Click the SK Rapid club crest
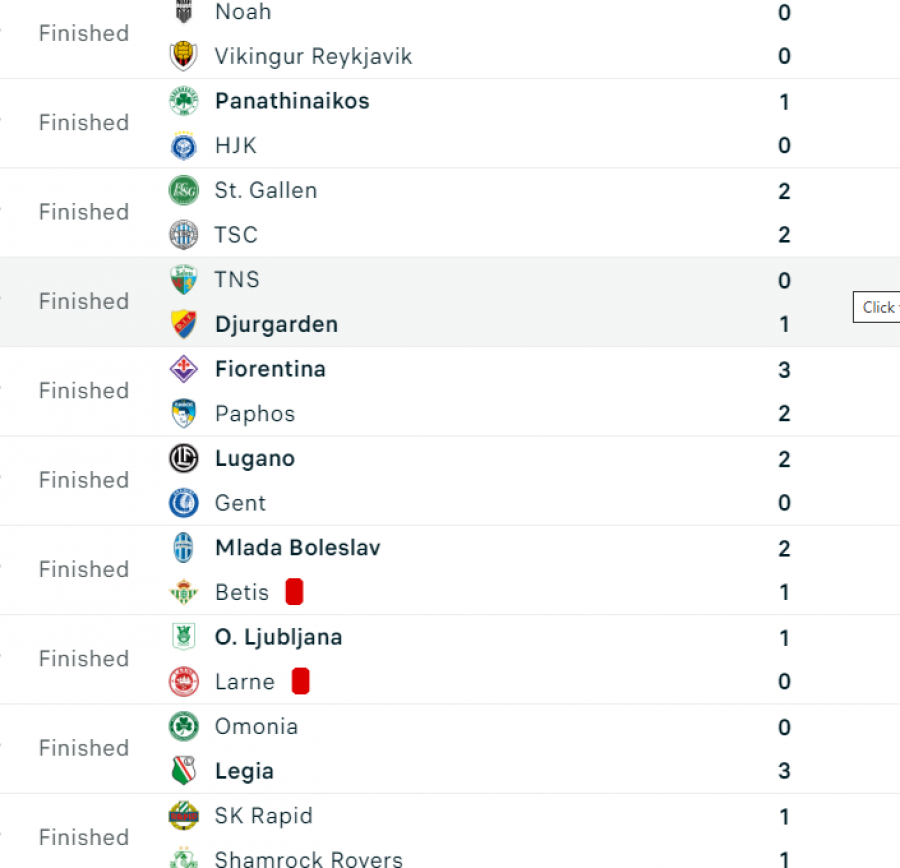The height and width of the screenshot is (868, 900). 184,816
